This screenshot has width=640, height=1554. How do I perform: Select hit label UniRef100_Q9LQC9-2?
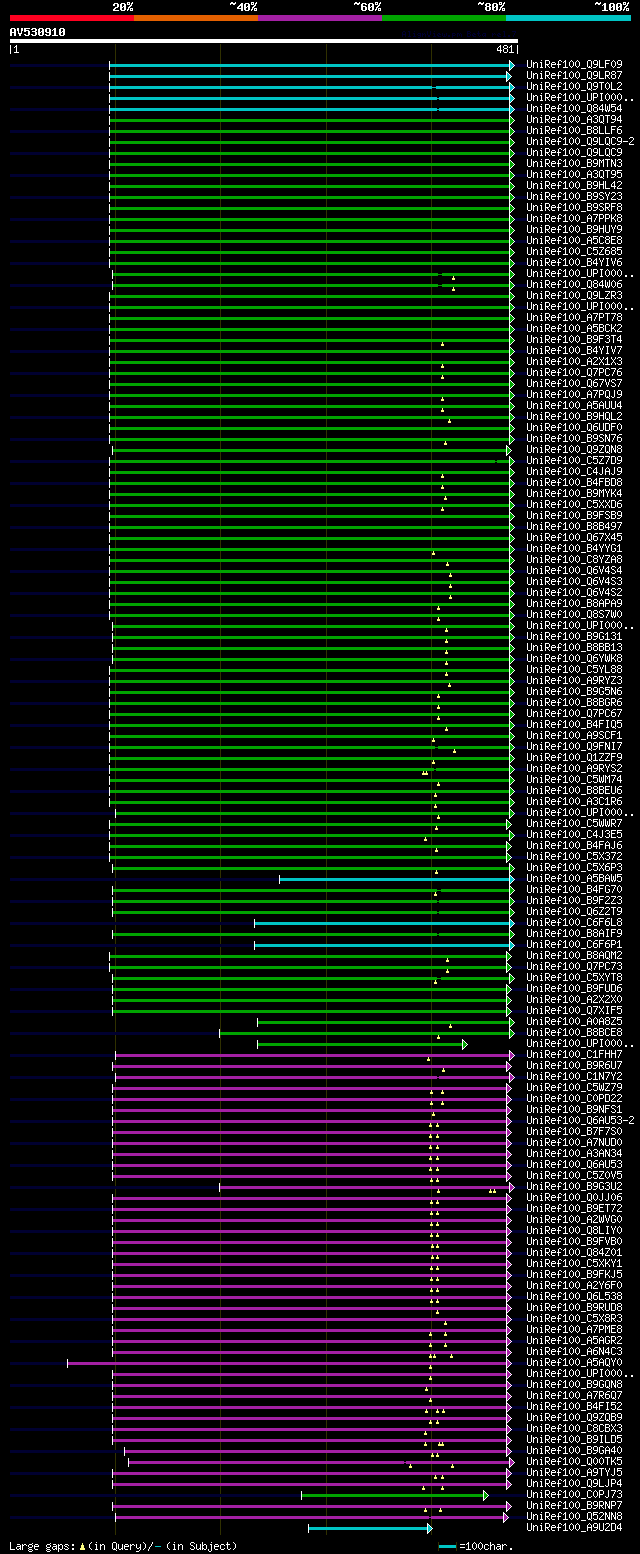[580, 141]
